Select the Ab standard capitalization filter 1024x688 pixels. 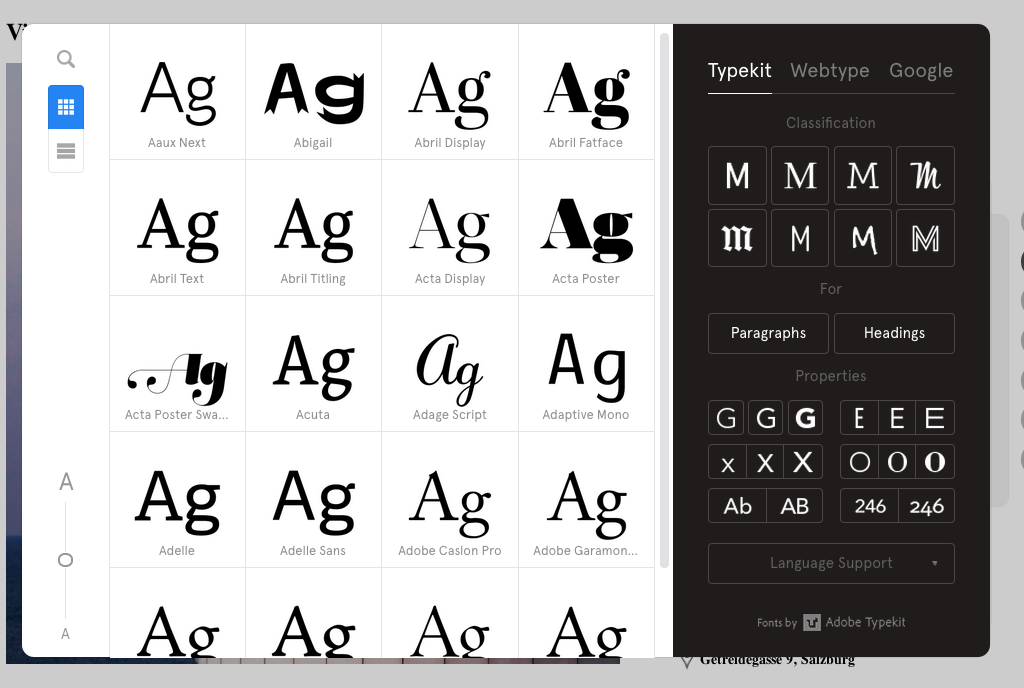click(x=737, y=506)
